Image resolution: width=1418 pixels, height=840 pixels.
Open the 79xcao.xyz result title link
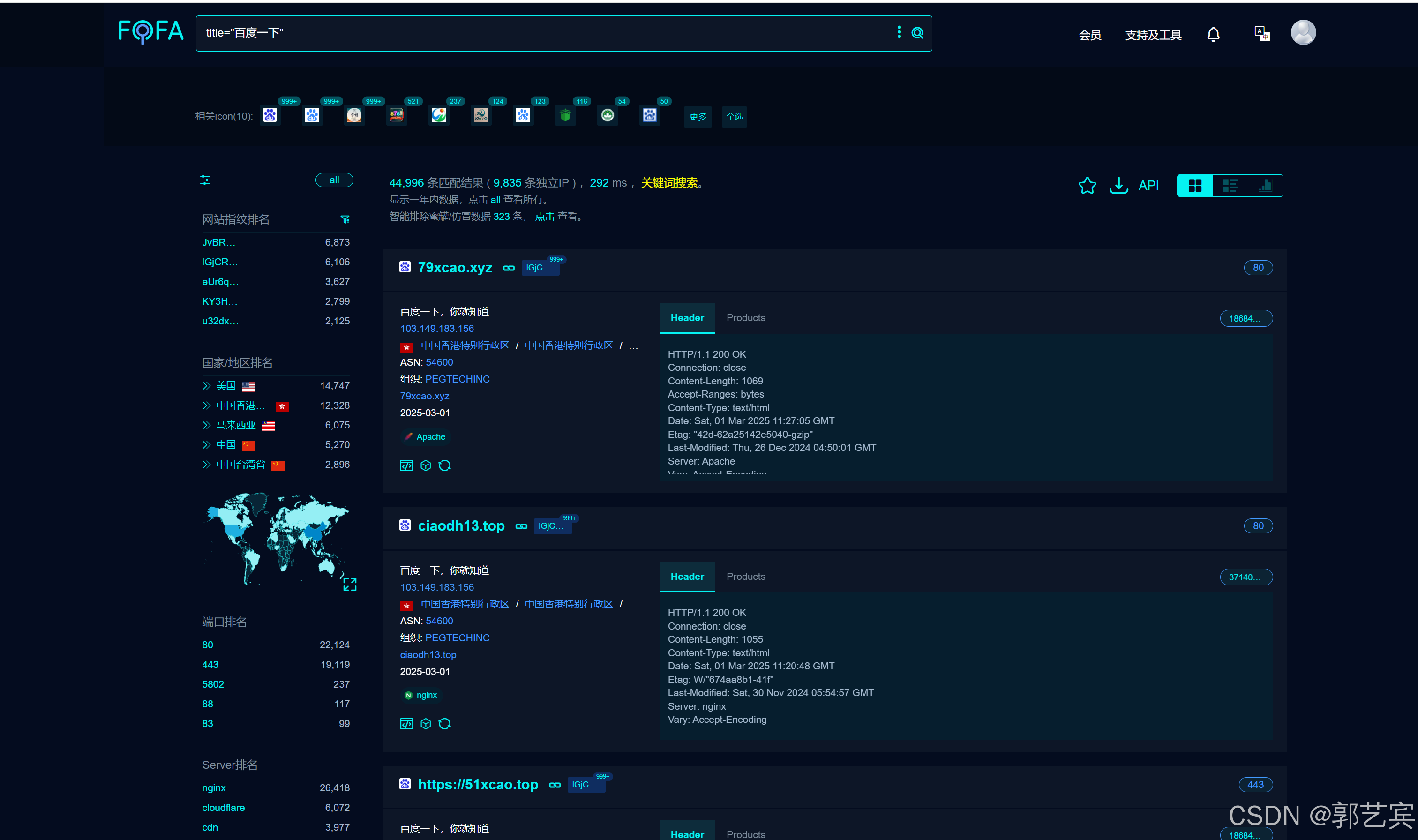[x=455, y=268]
